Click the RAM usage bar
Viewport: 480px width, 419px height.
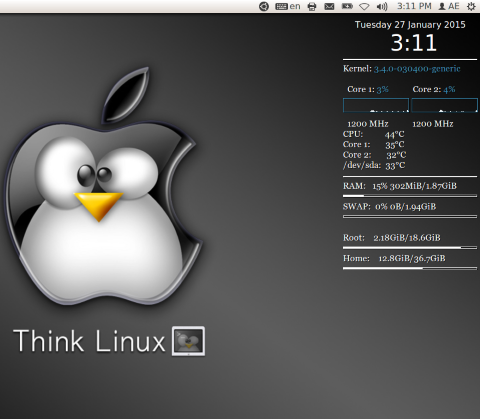point(410,196)
